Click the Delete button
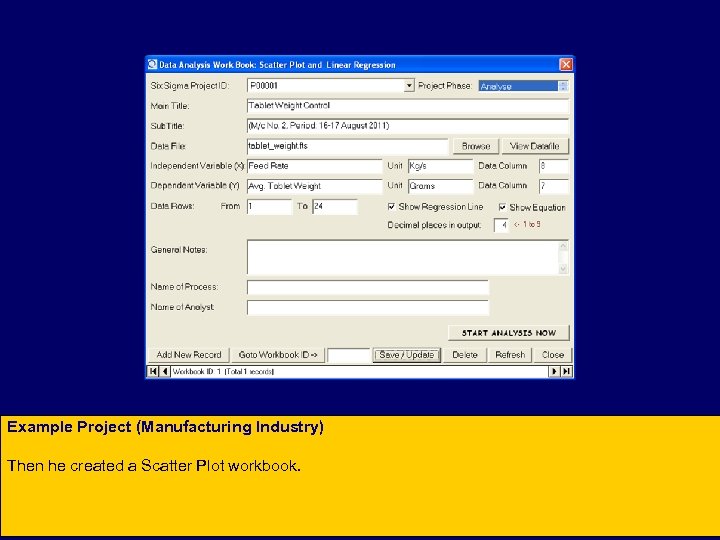 (x=465, y=354)
